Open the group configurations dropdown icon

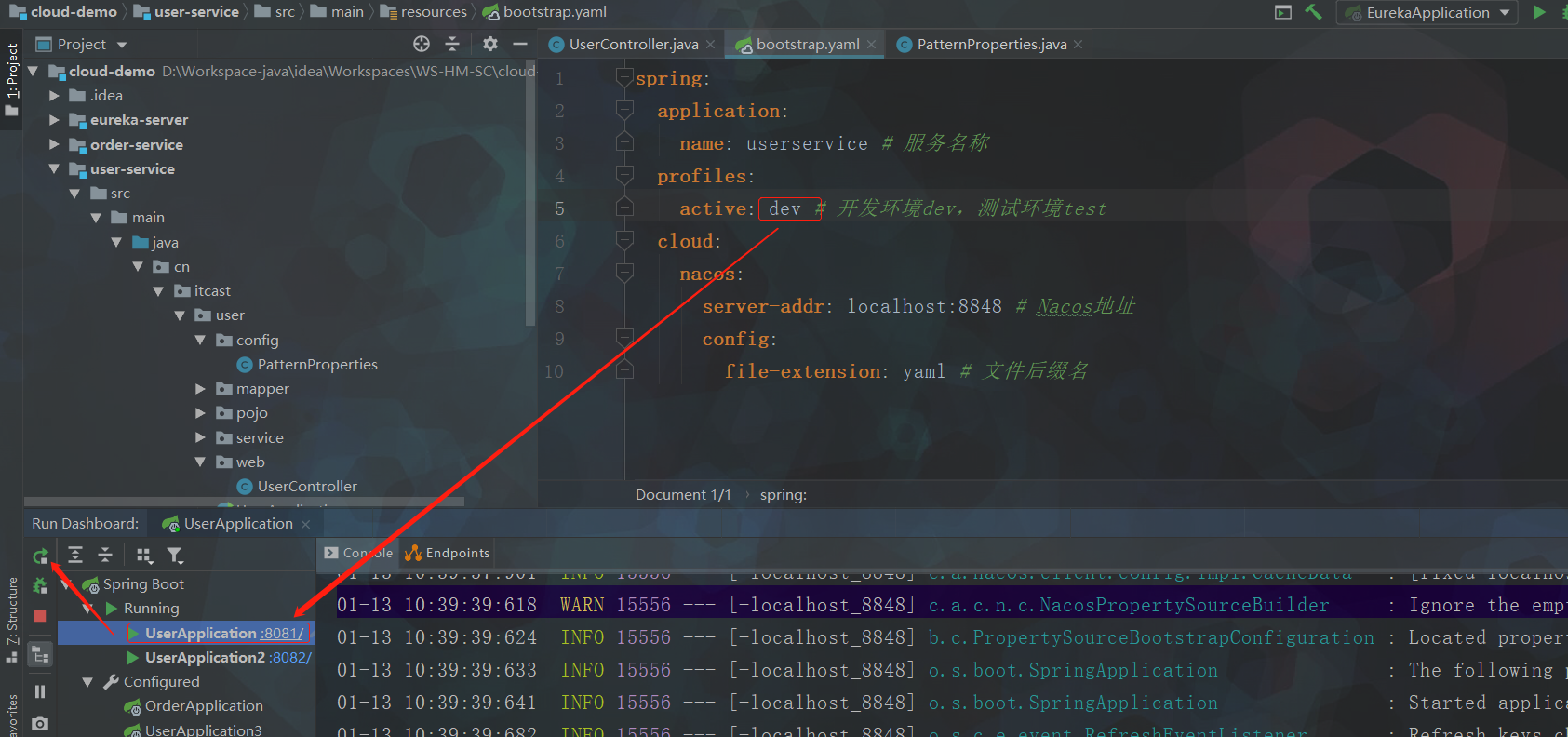144,556
